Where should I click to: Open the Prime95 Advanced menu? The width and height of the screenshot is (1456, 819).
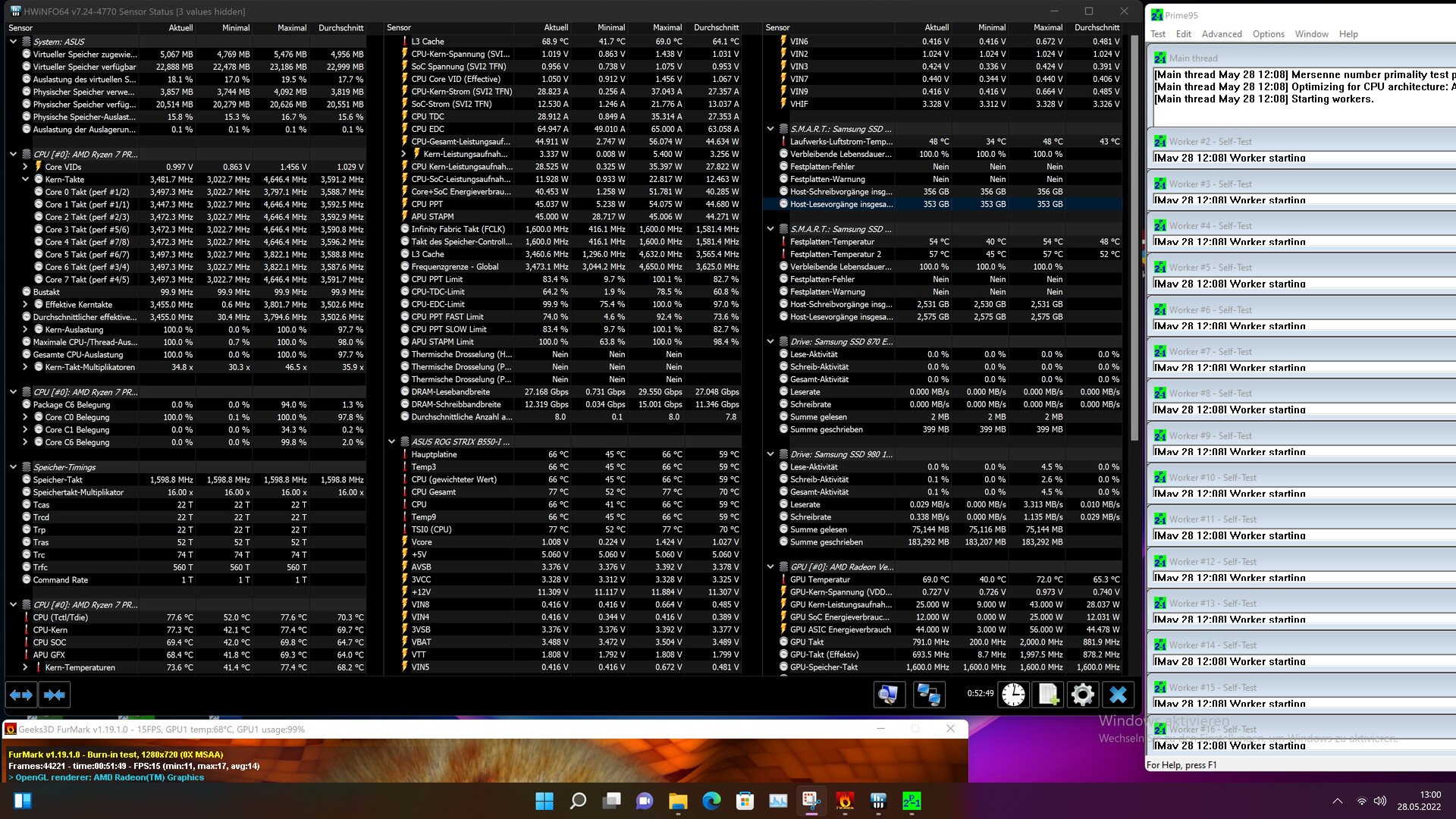(x=1222, y=34)
